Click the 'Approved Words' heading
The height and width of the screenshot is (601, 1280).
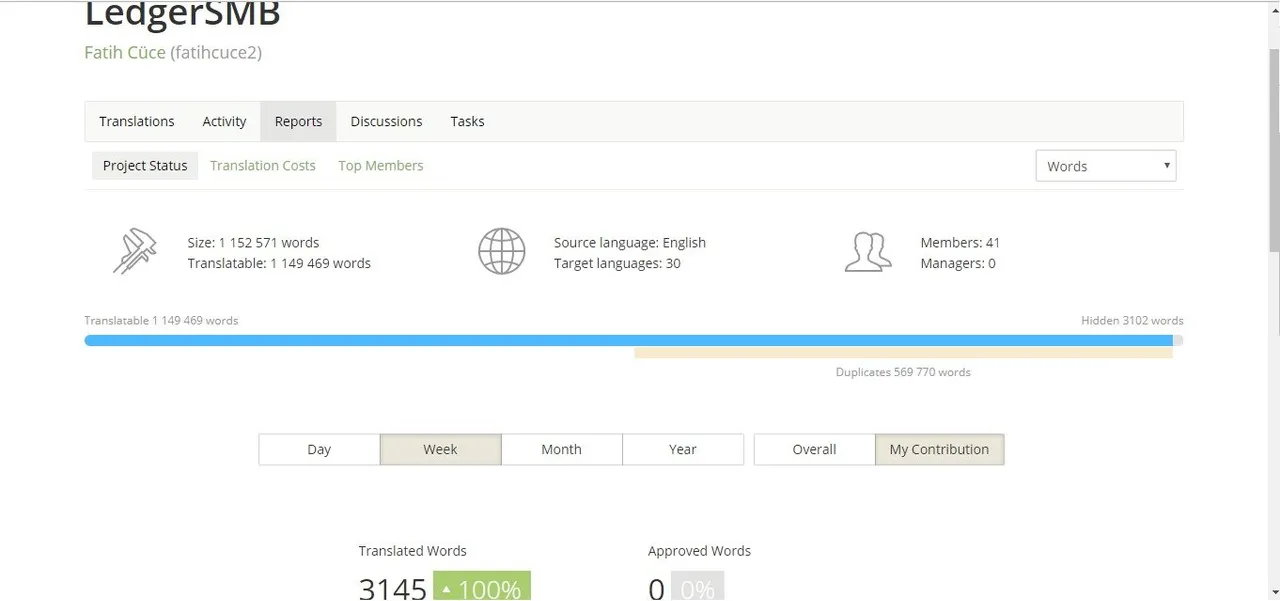coord(699,551)
